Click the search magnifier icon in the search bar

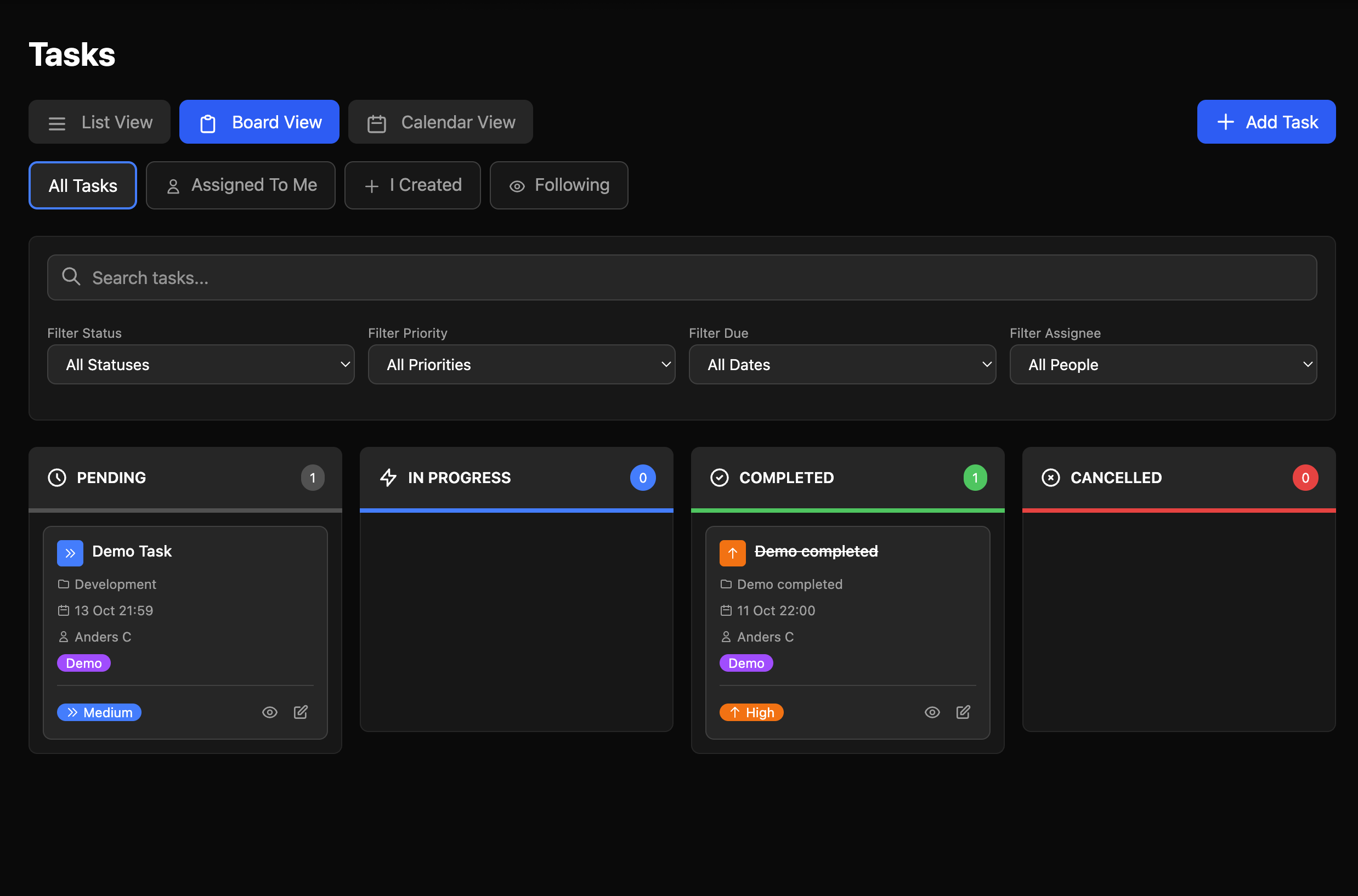click(71, 276)
